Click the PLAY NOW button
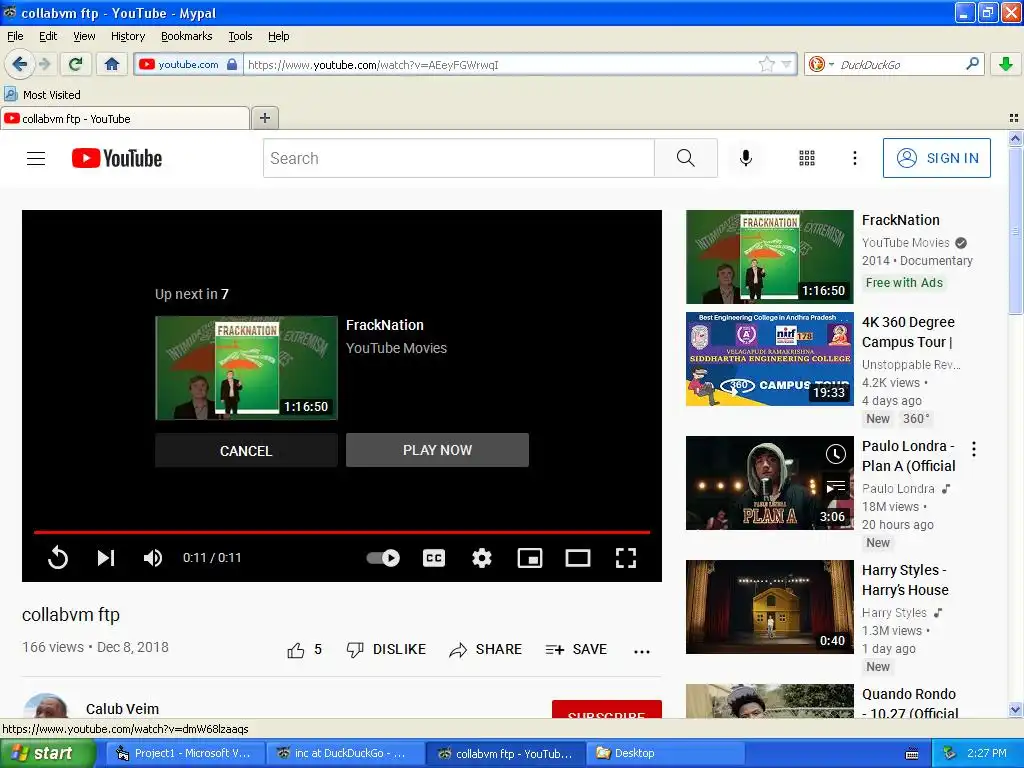Image resolution: width=1024 pixels, height=768 pixels. [x=438, y=450]
